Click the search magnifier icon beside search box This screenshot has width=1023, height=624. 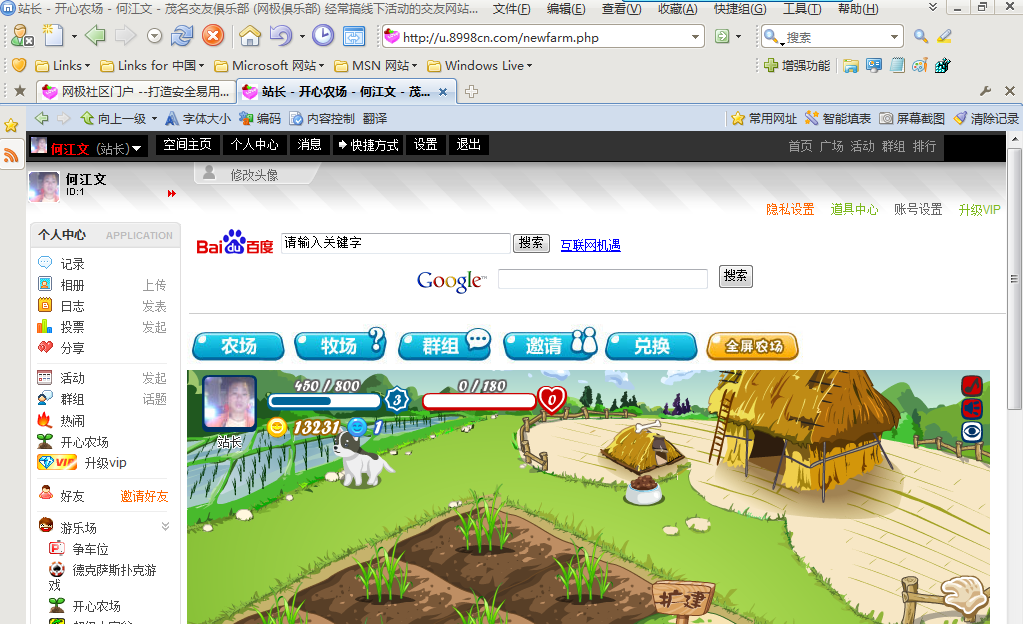tap(921, 37)
